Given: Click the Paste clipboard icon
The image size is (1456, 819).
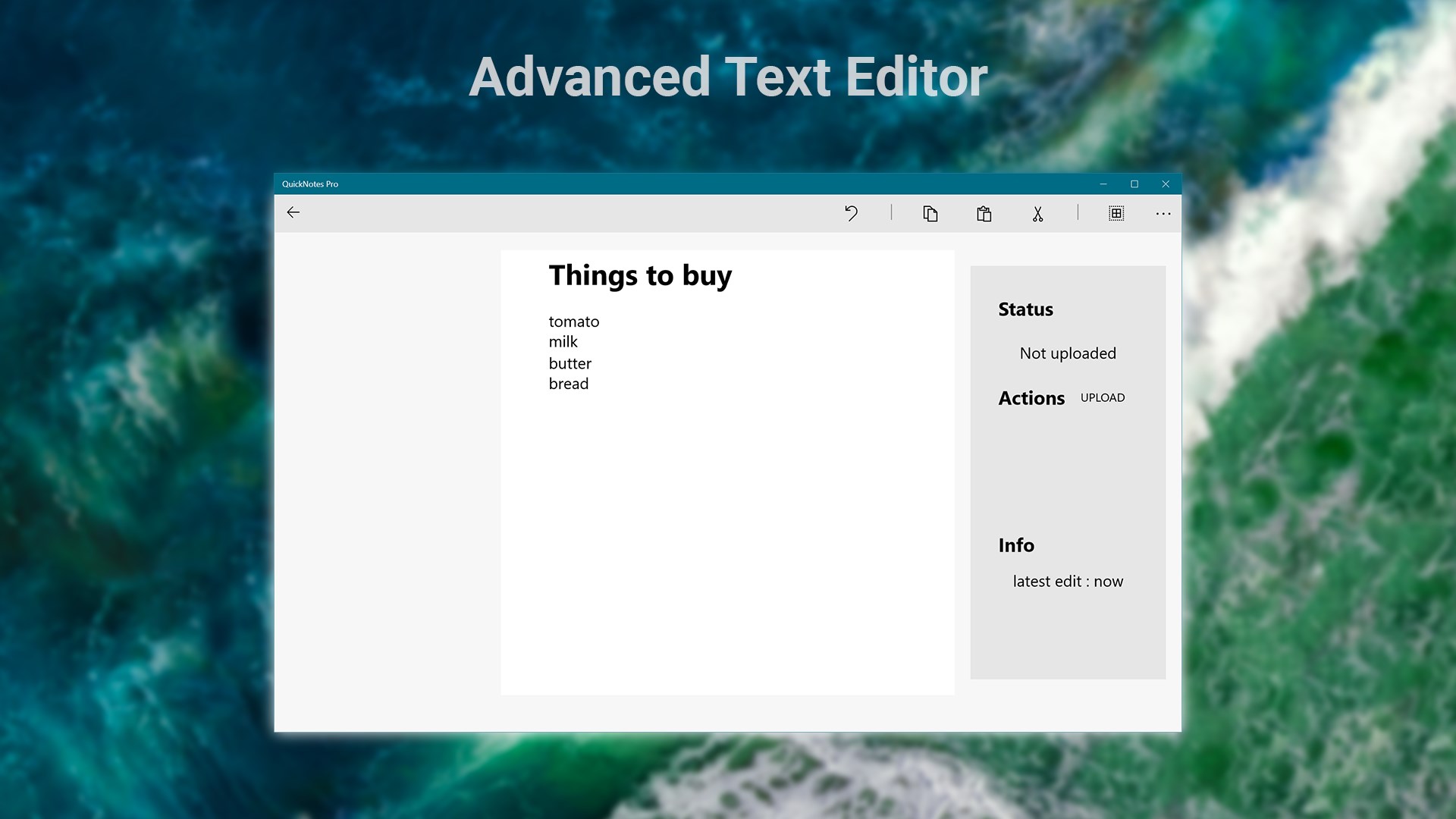Looking at the screenshot, I should pos(984,214).
